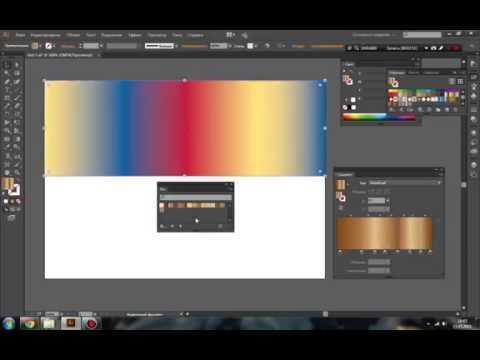Open the zoom level dropdown in status bar
The image size is (480, 360).
tap(62, 314)
